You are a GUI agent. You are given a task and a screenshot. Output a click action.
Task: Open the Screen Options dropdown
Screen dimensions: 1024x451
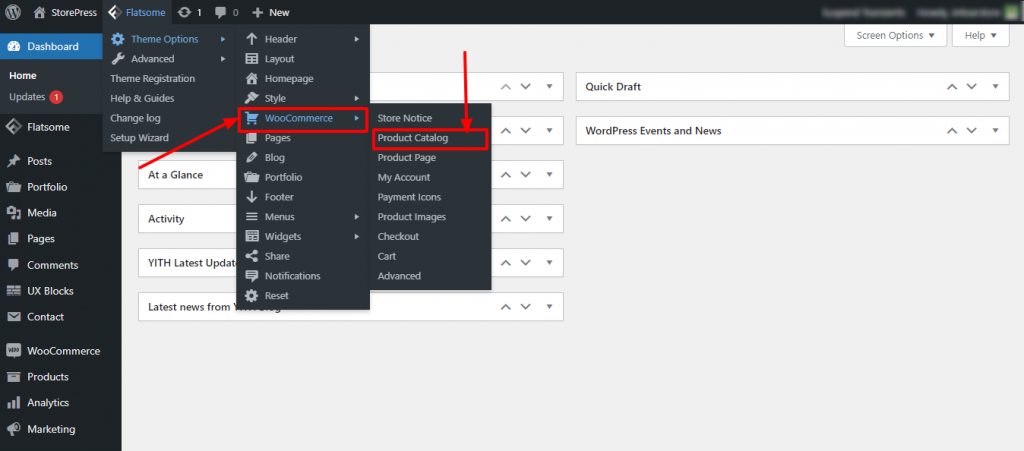(895, 35)
